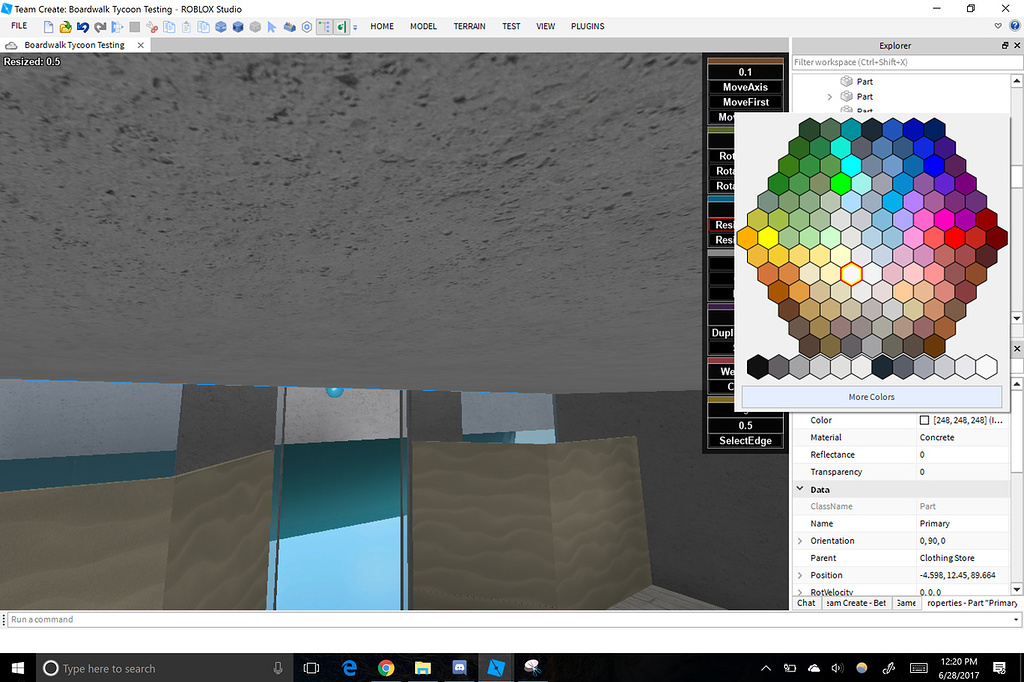
Task: Expand the Orientation property row
Action: coord(800,540)
